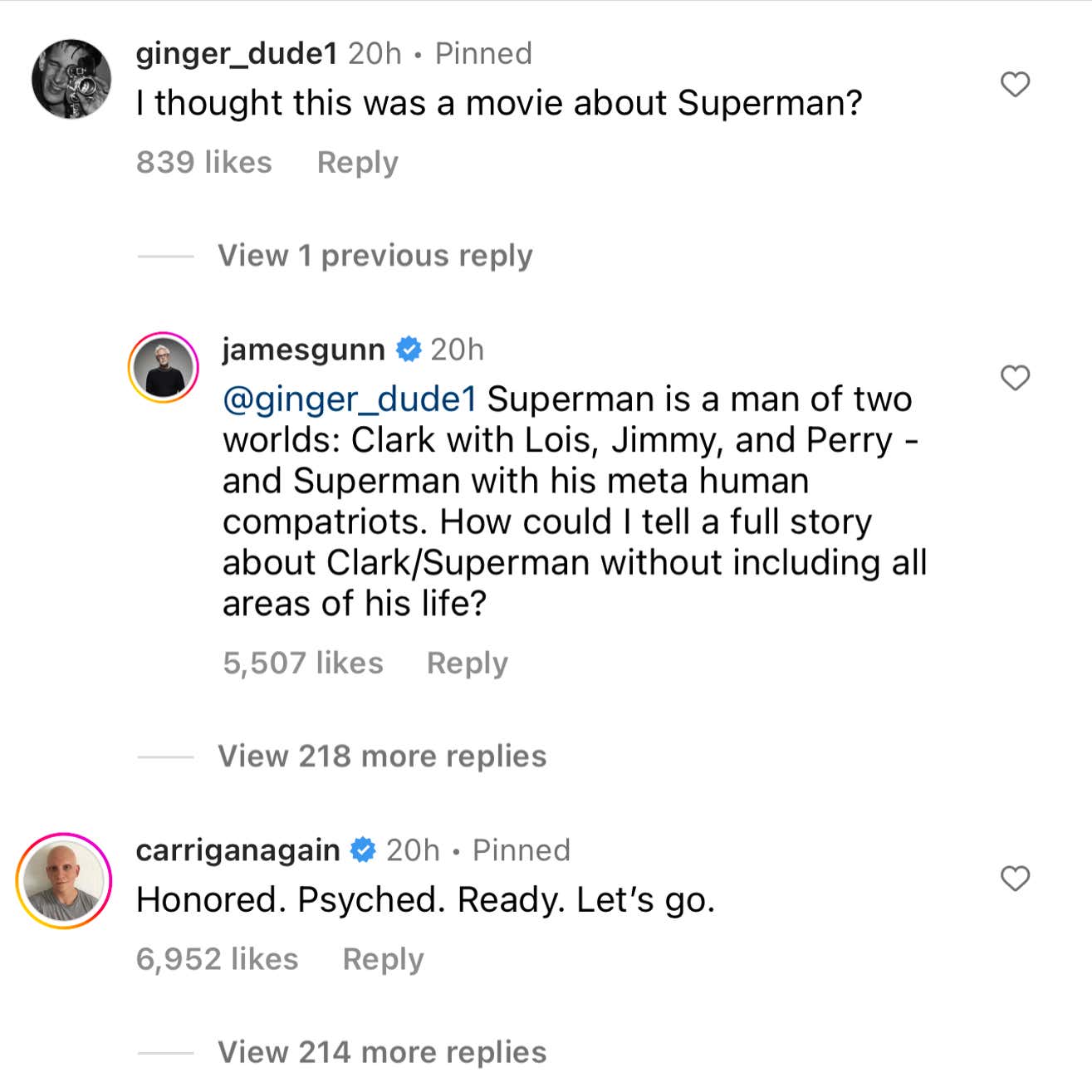The image size is (1092, 1092).
Task: Open jamesgunn's username link
Action: pyautogui.click(x=302, y=350)
